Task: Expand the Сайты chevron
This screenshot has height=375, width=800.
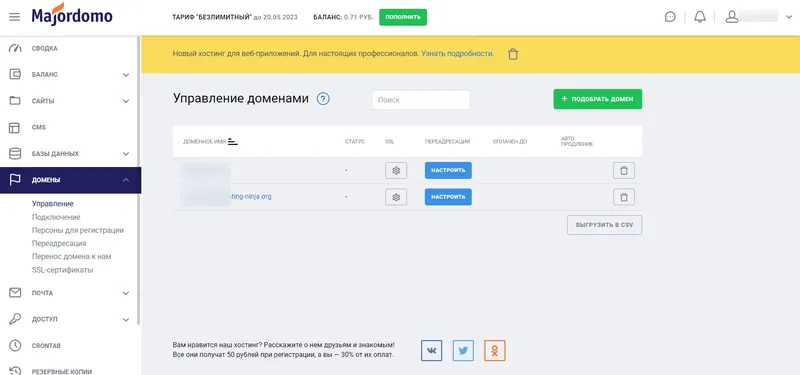Action: coord(126,101)
